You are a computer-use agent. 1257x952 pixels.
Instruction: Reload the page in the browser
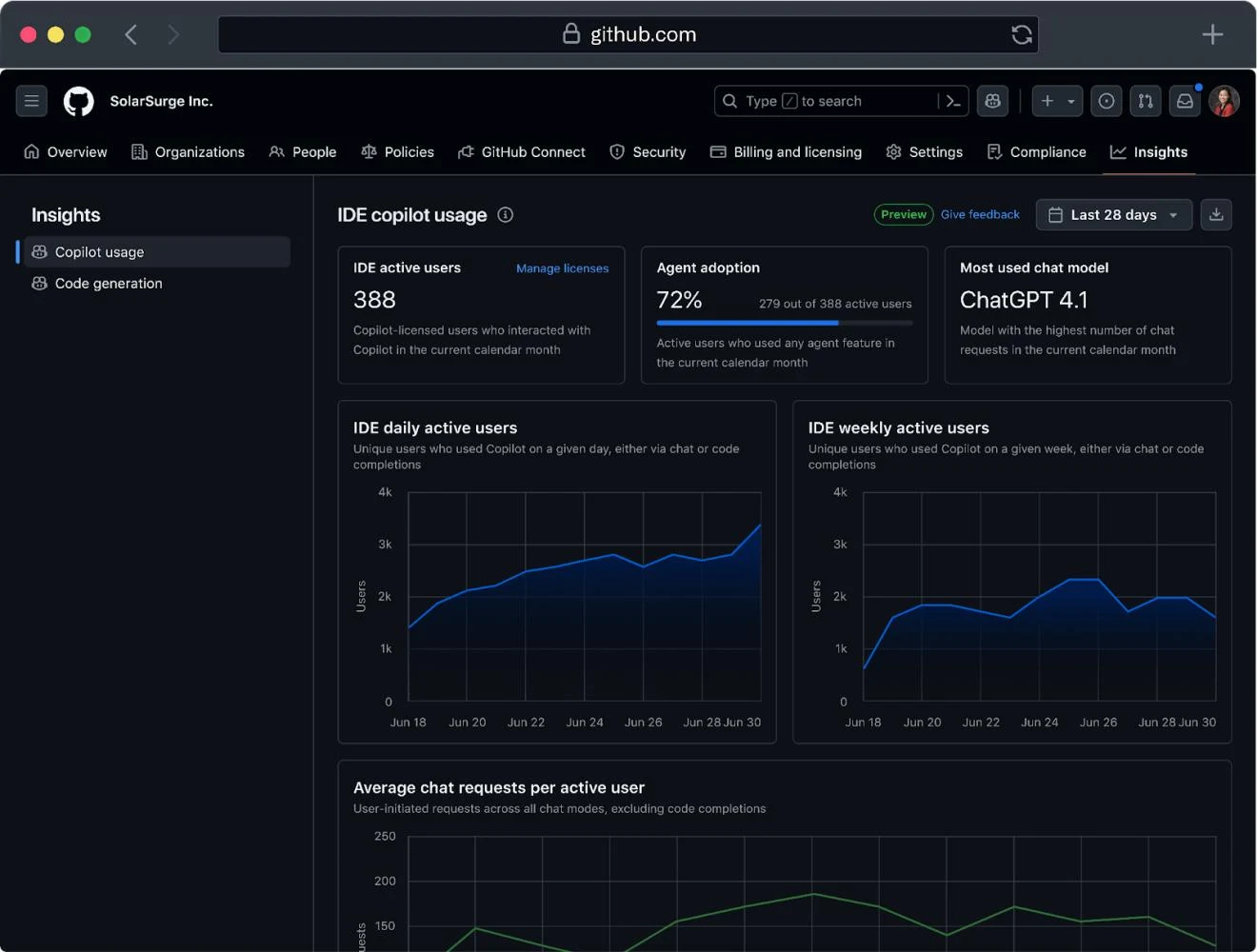click(x=1022, y=34)
